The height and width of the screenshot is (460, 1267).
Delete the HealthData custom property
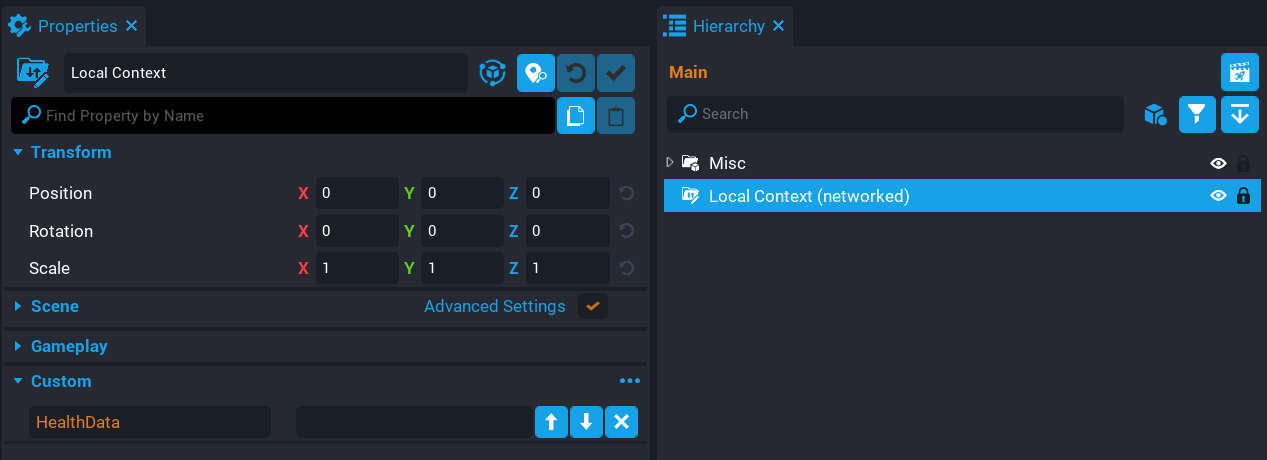(x=621, y=422)
